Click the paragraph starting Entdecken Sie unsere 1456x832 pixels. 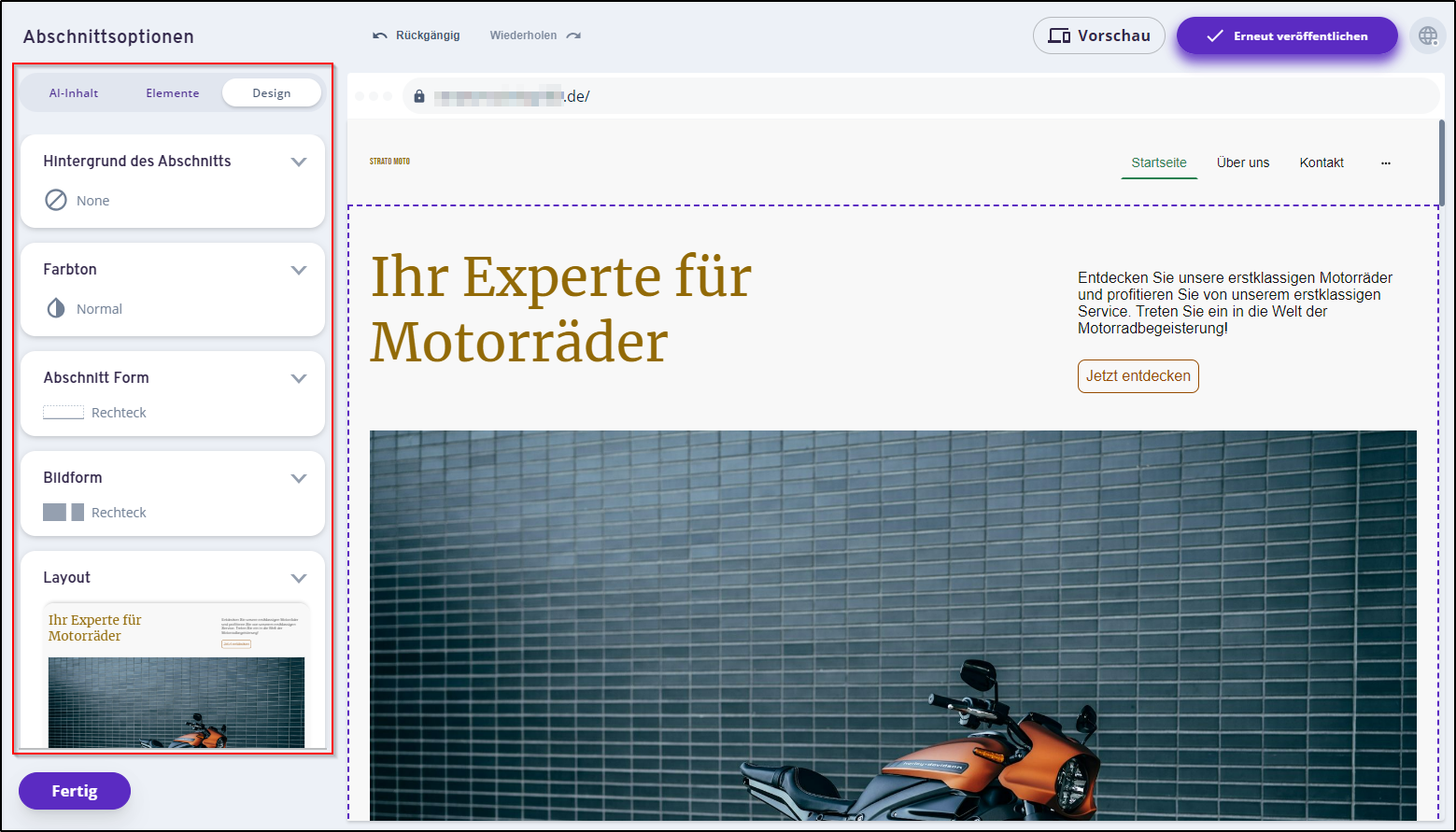point(1236,303)
